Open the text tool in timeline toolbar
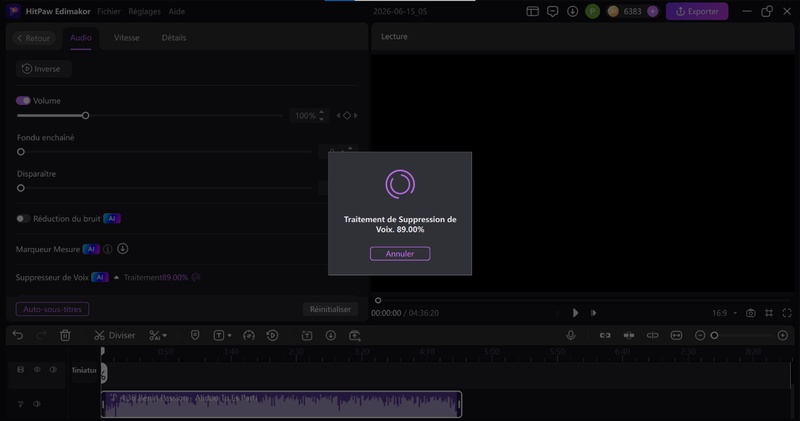The height and width of the screenshot is (421, 800). click(x=218, y=335)
